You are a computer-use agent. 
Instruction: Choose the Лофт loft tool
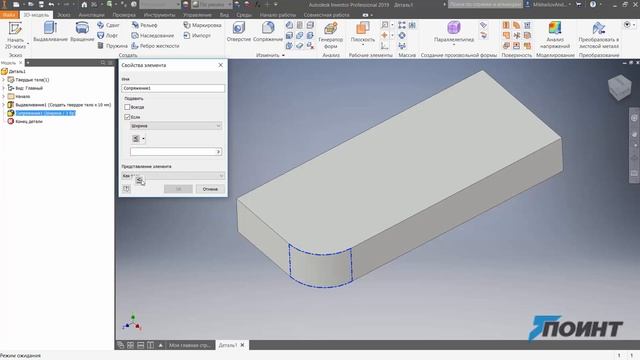108,36
